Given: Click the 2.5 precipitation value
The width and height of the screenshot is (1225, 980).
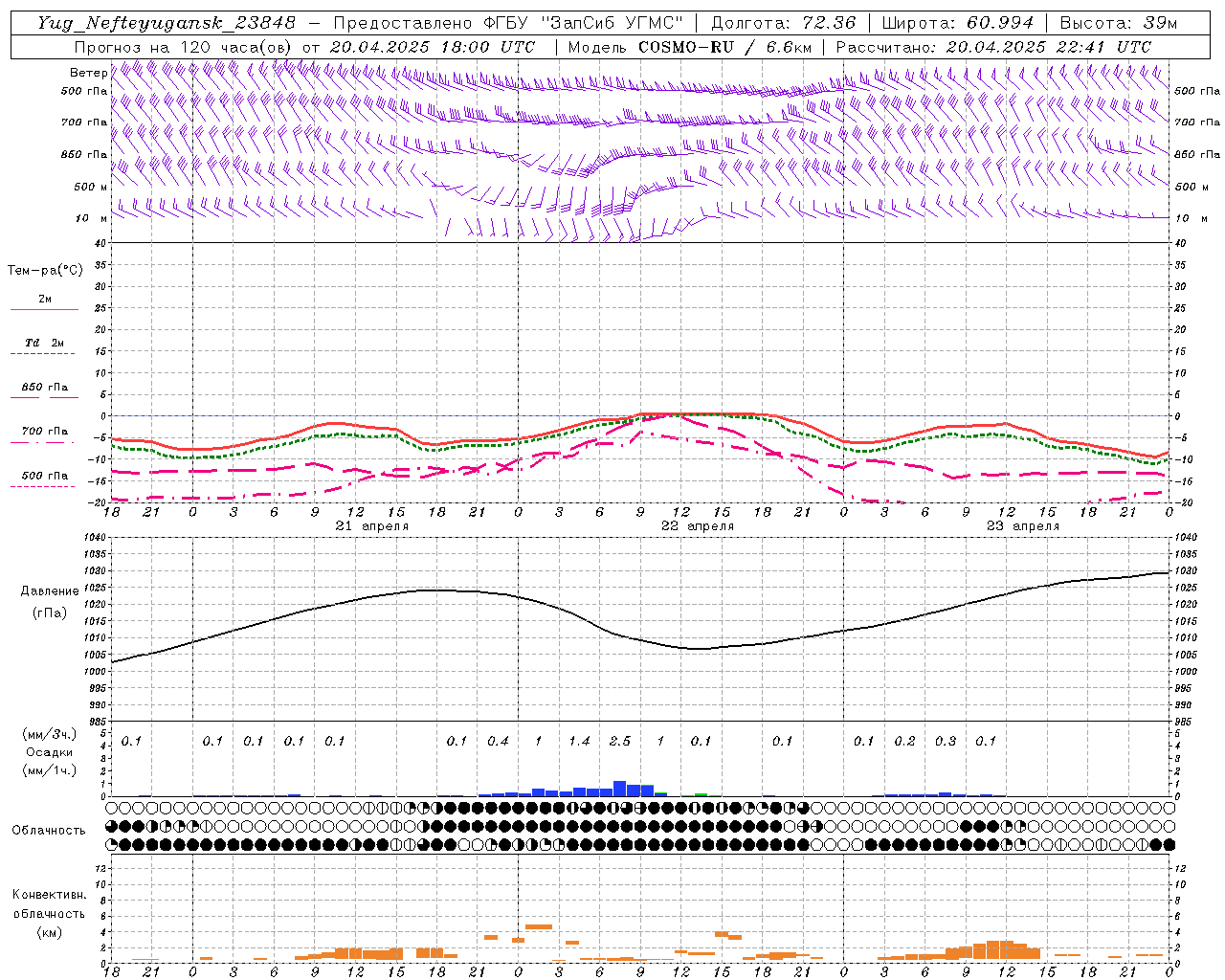Looking at the screenshot, I should [620, 741].
